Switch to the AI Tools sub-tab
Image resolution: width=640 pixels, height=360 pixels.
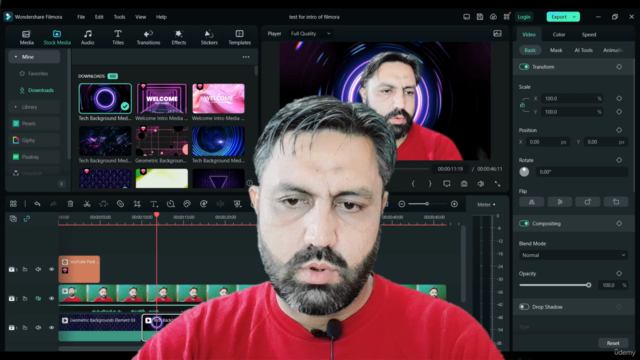click(x=583, y=50)
